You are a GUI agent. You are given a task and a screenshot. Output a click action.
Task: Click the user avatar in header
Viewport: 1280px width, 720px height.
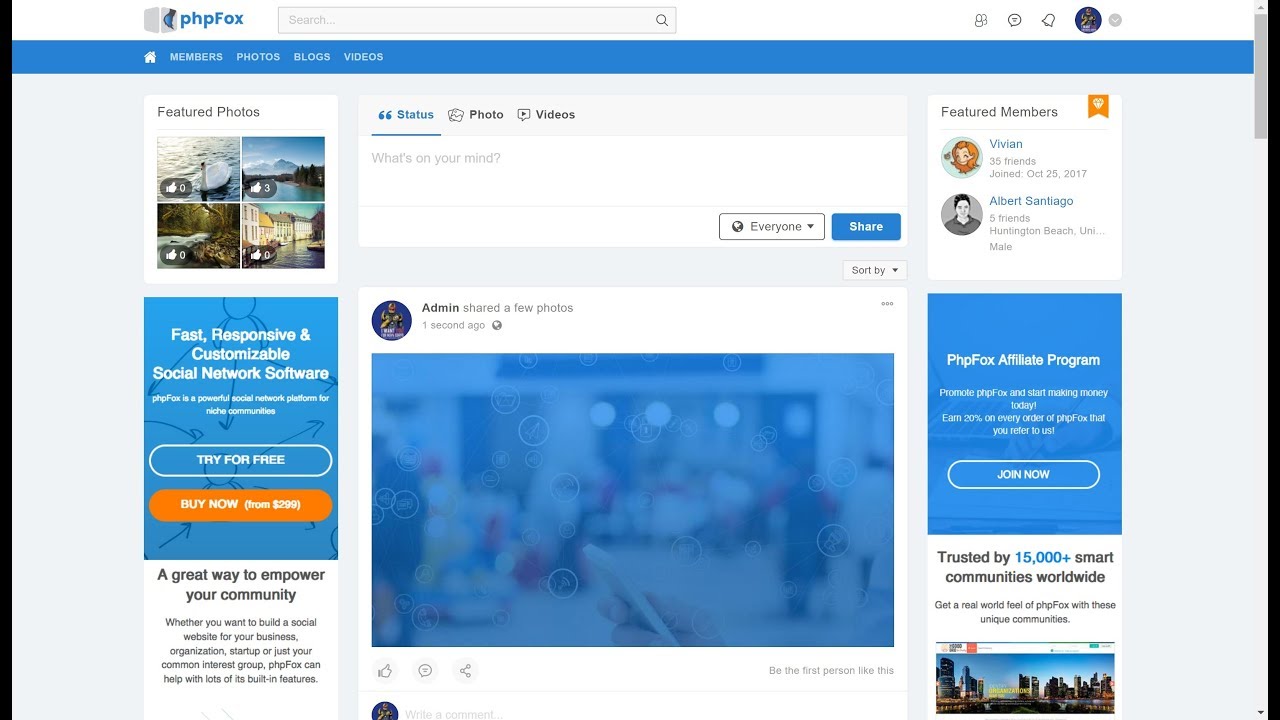coord(1088,20)
